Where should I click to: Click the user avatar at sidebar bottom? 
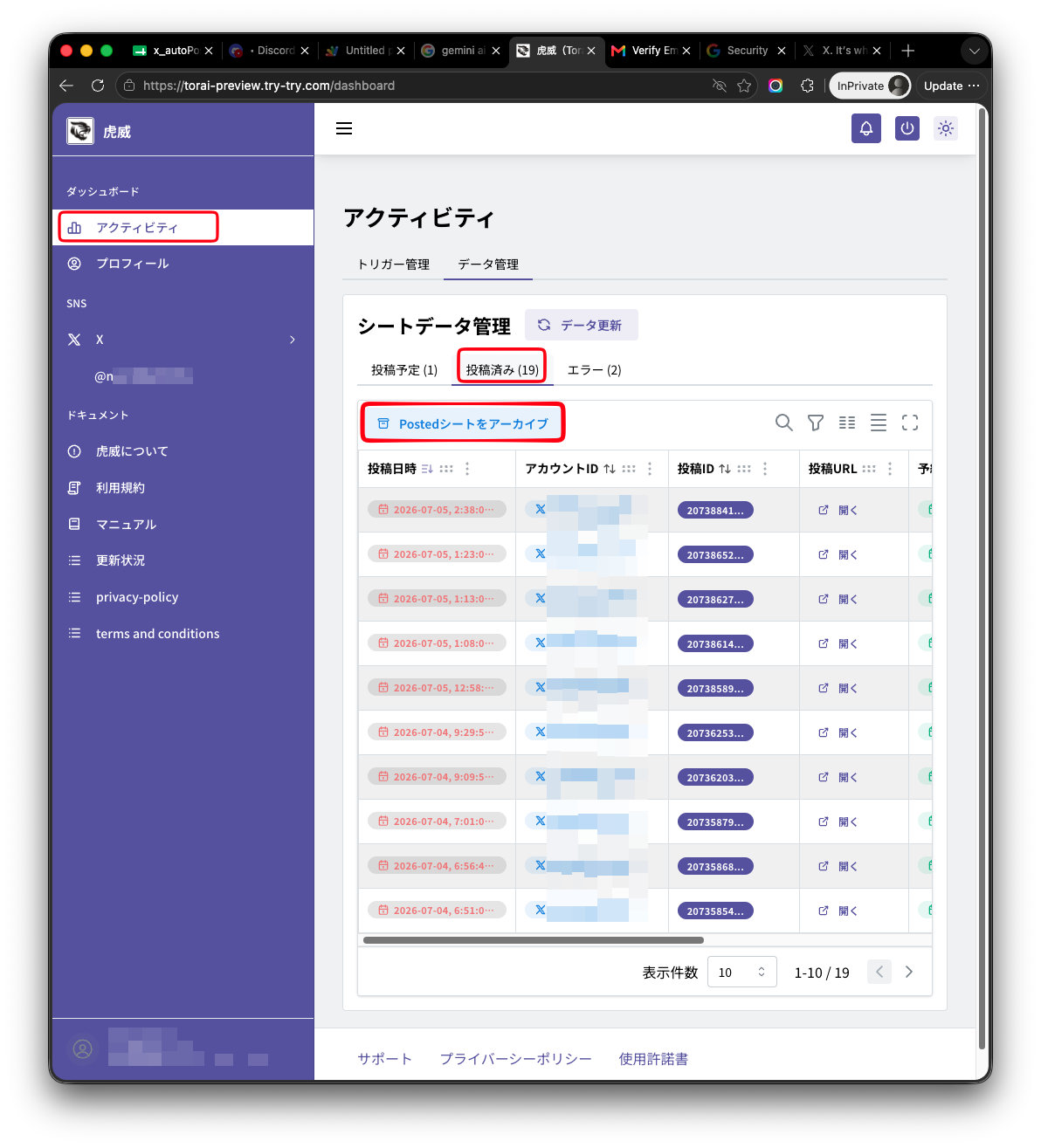(83, 1049)
